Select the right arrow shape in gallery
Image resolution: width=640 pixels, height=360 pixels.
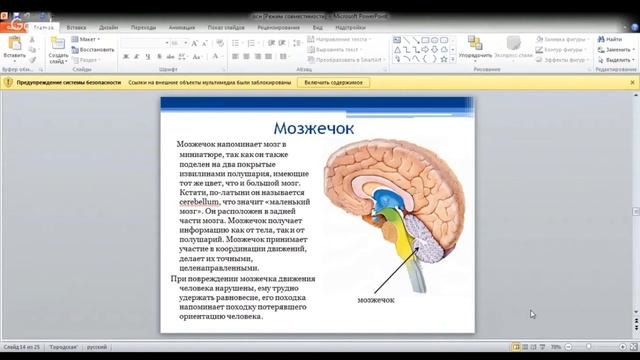point(425,49)
